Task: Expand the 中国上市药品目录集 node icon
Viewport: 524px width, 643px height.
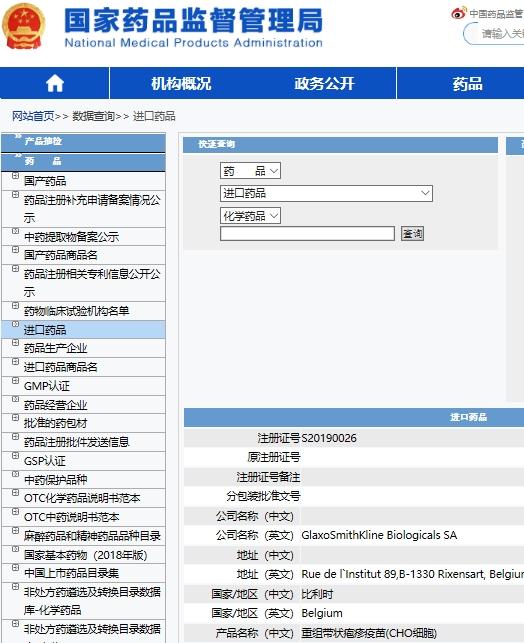Action: pos(15,568)
